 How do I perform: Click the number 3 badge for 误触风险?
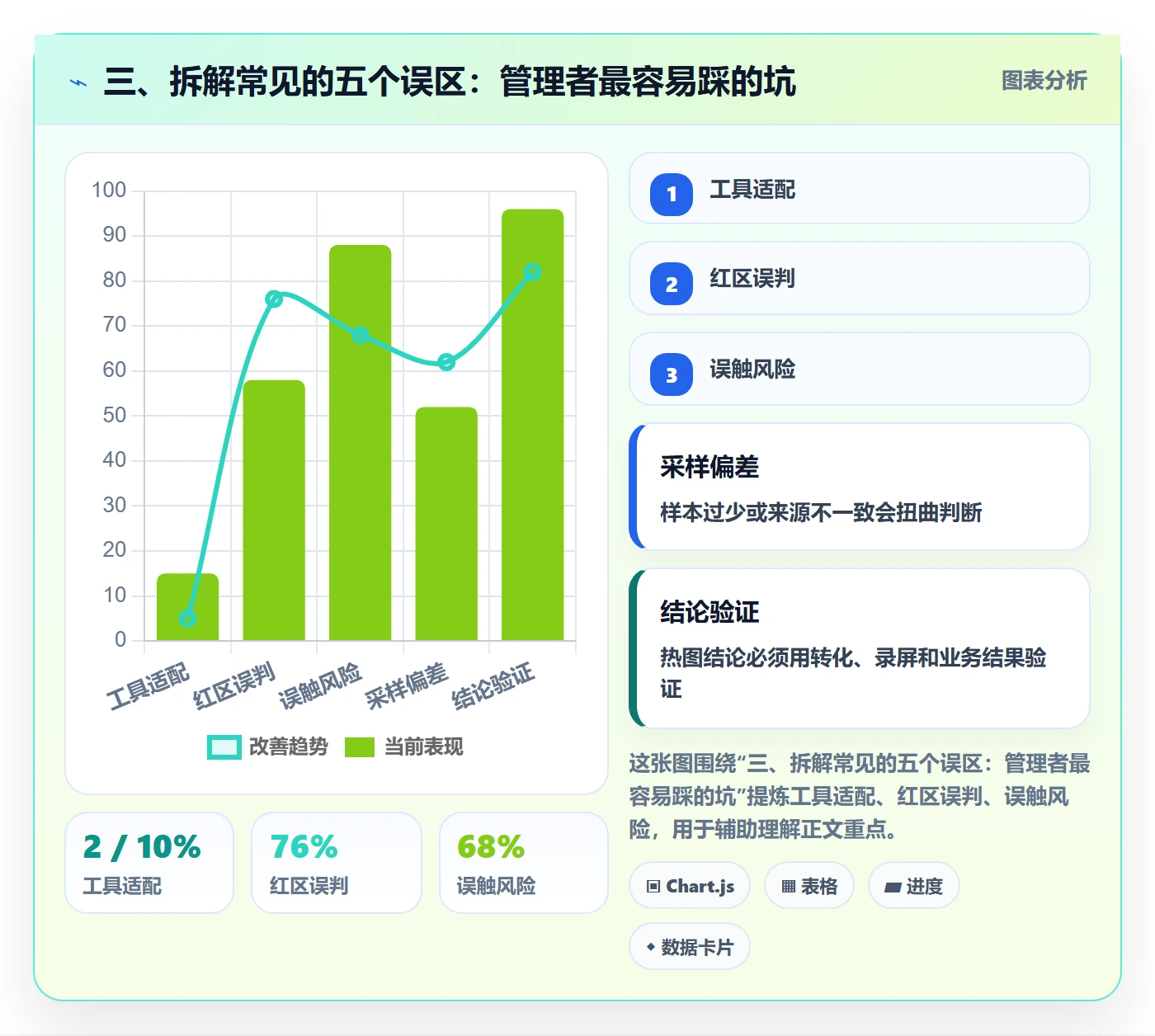point(672,374)
